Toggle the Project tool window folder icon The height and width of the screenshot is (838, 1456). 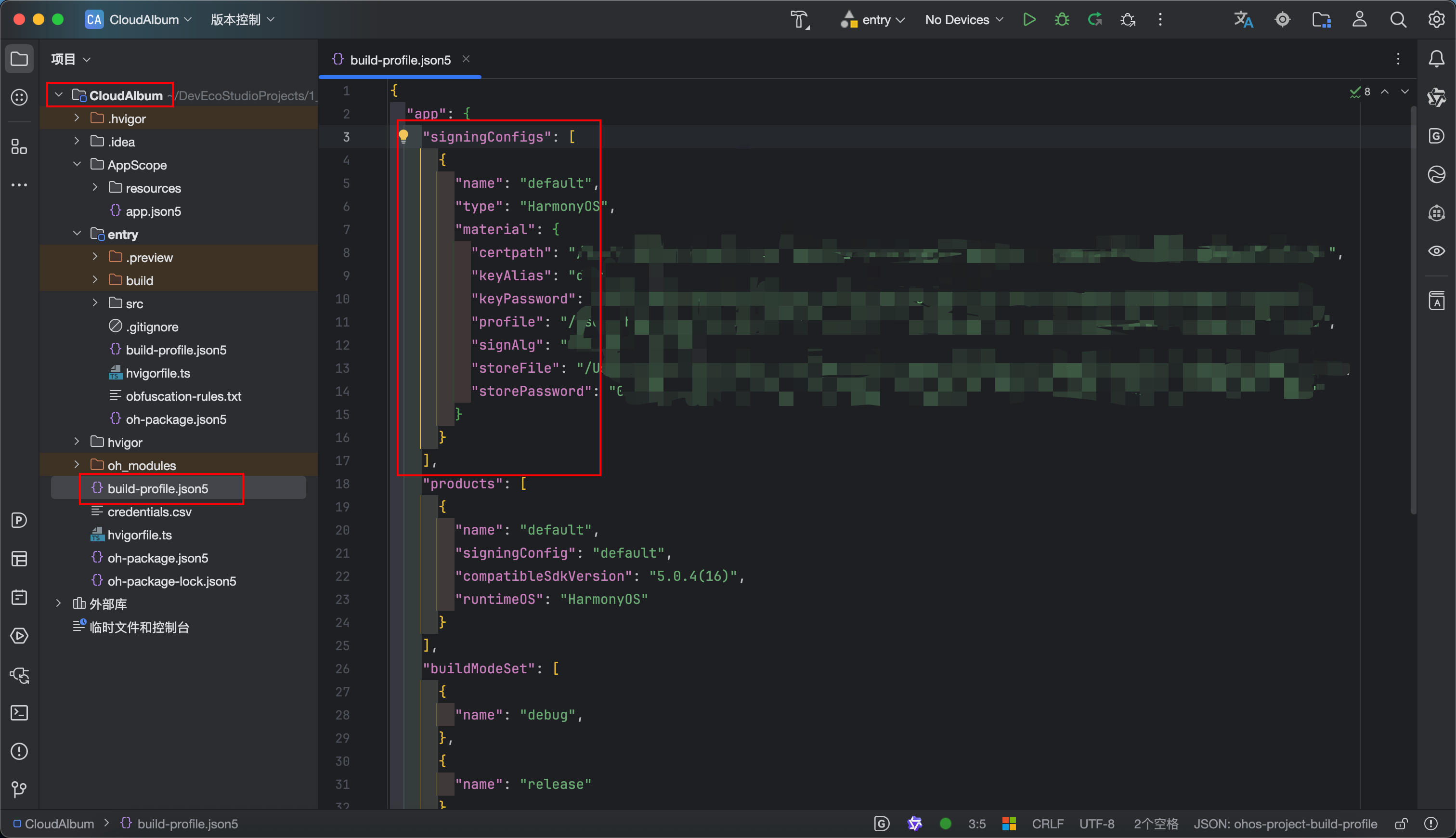point(19,59)
